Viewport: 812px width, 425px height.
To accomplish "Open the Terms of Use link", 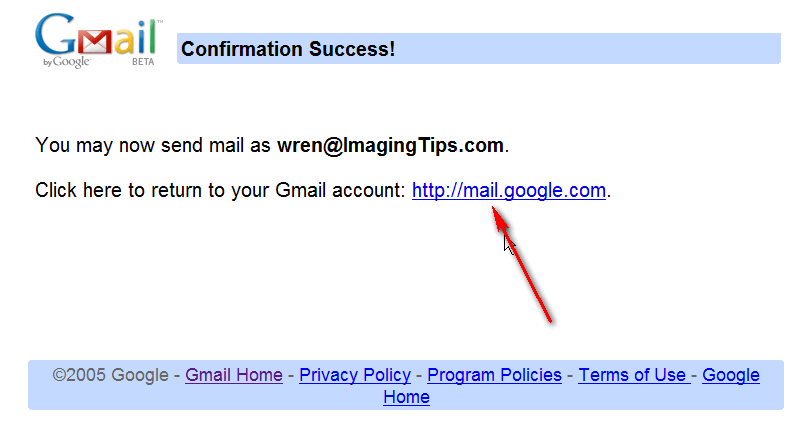I will (633, 375).
